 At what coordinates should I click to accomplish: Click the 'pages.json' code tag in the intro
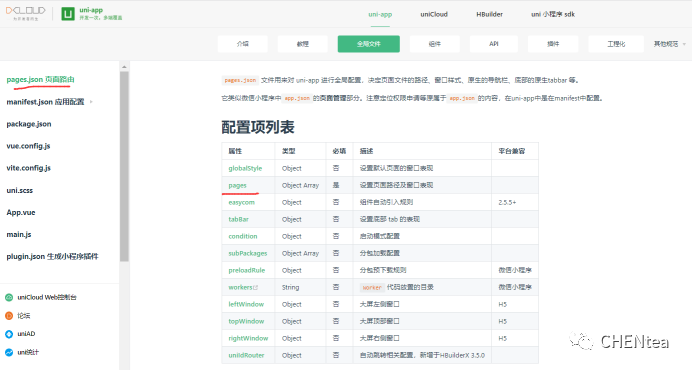pos(240,80)
